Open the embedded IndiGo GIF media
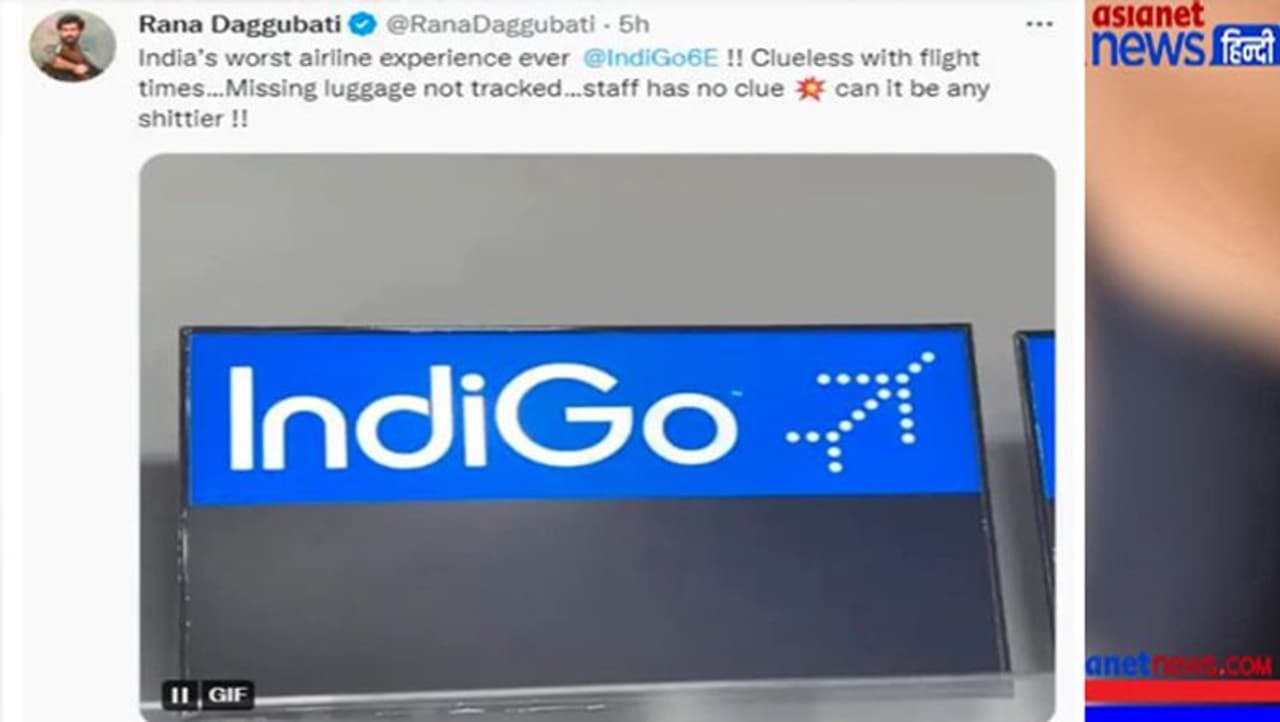The height and width of the screenshot is (722, 1280). click(597, 436)
